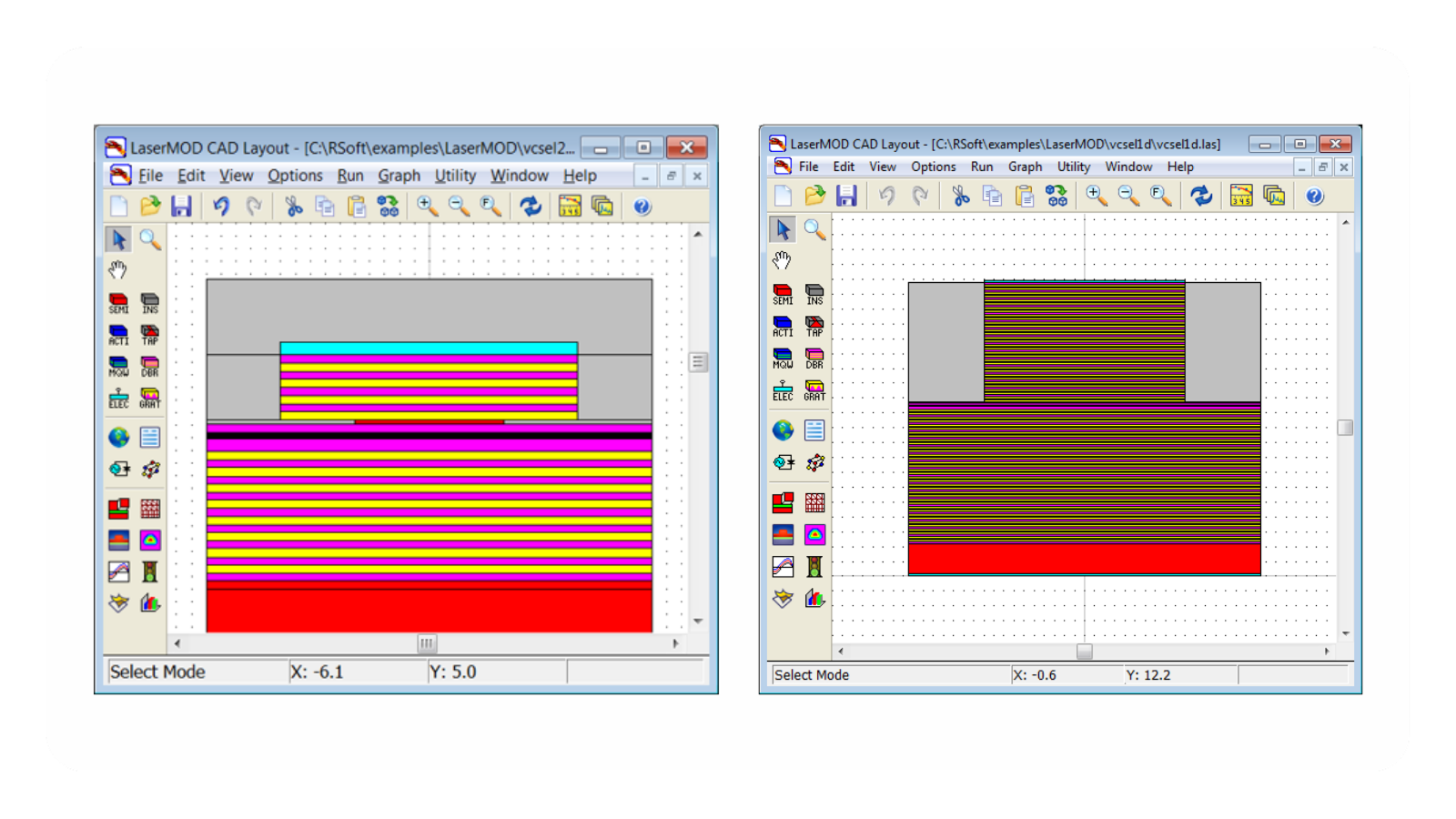Screen dimensions: 1456x819
Task: Pick the TAP taper tool in left window
Action: 150,335
